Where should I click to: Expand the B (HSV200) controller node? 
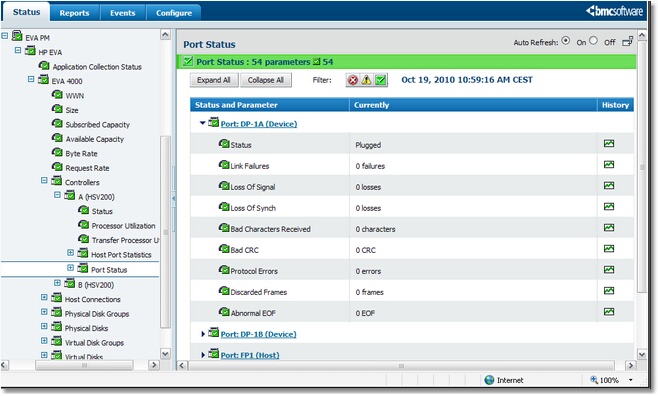(57, 283)
